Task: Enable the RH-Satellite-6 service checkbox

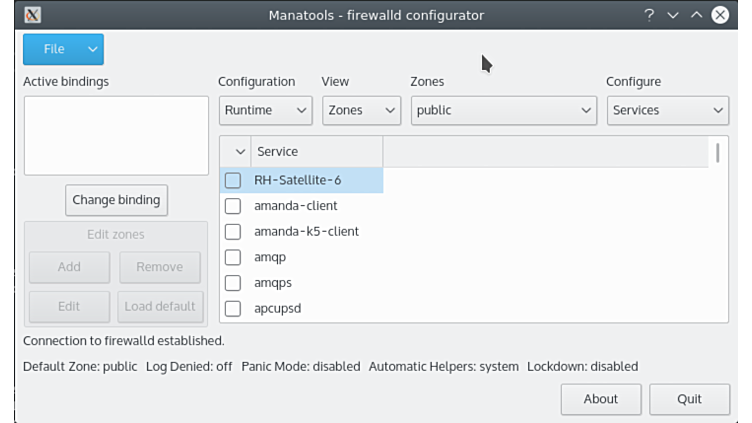Action: click(x=233, y=181)
